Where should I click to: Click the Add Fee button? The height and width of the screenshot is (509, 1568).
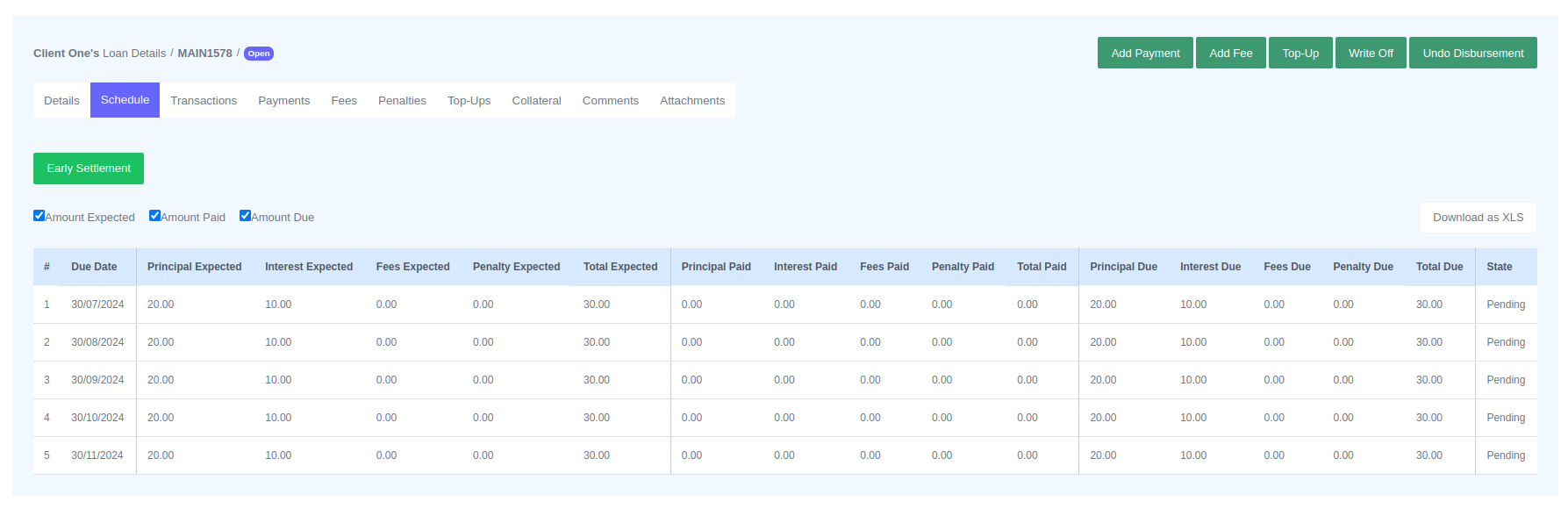click(1230, 53)
